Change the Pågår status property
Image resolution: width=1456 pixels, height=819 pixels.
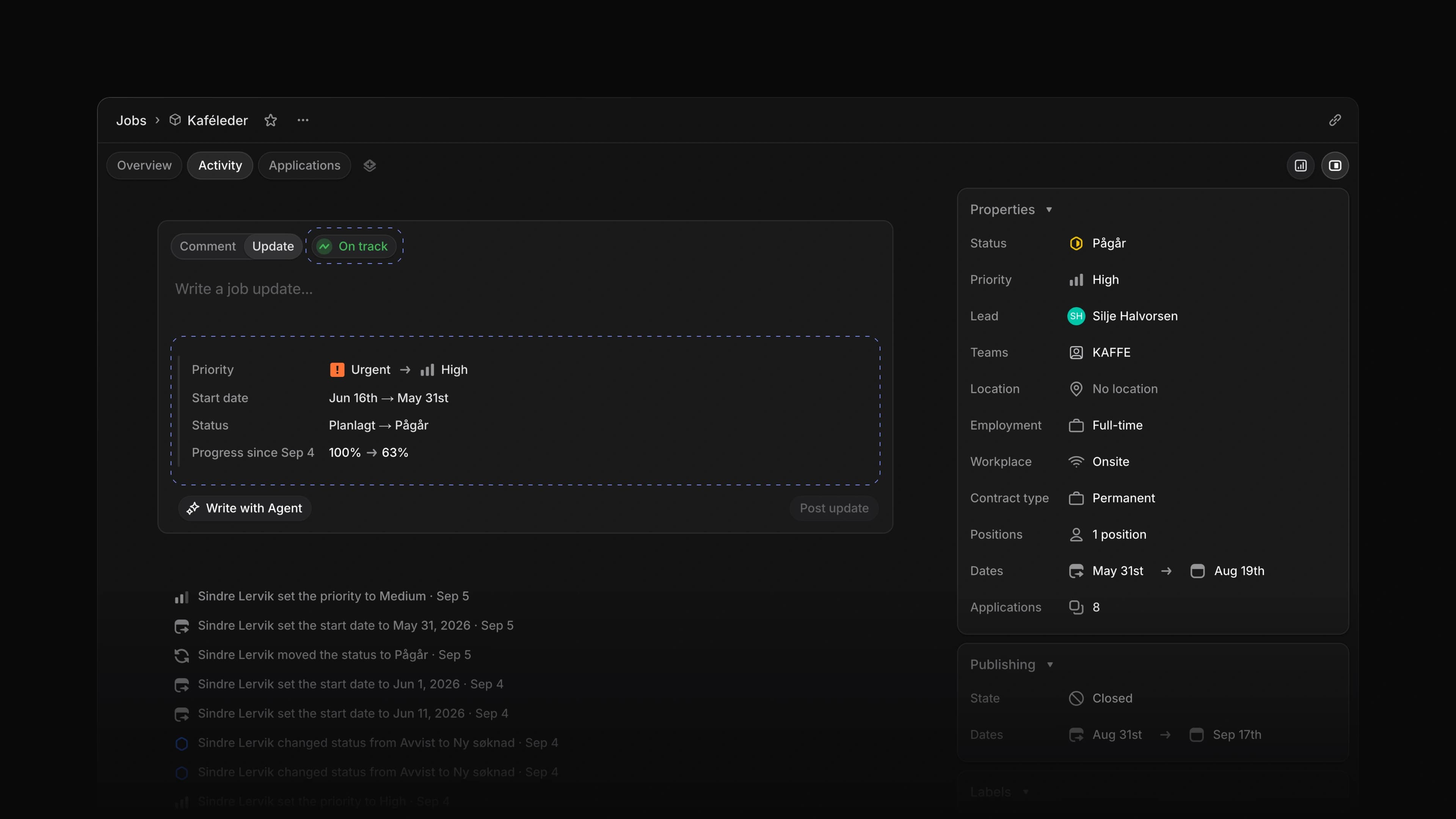(1097, 243)
